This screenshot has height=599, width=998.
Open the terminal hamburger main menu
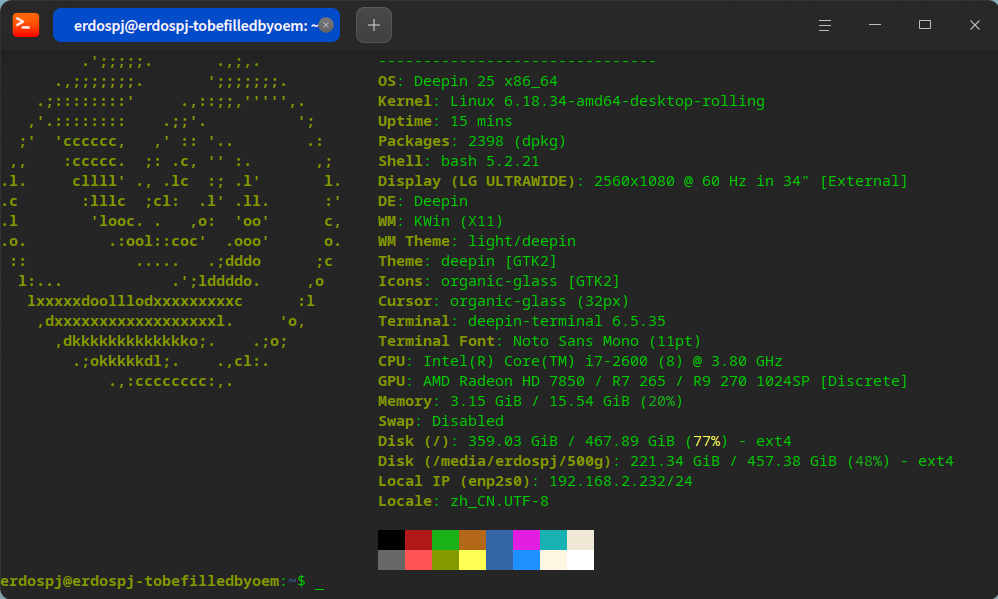point(824,25)
